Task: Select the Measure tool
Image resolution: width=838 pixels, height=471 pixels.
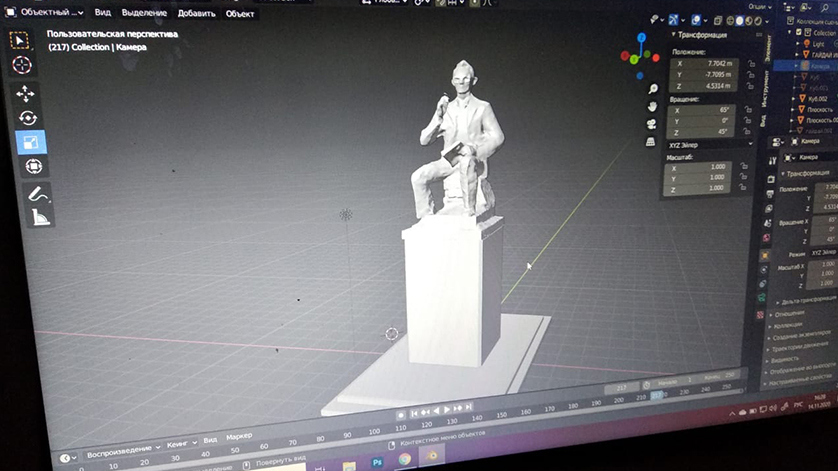Action: 40,217
